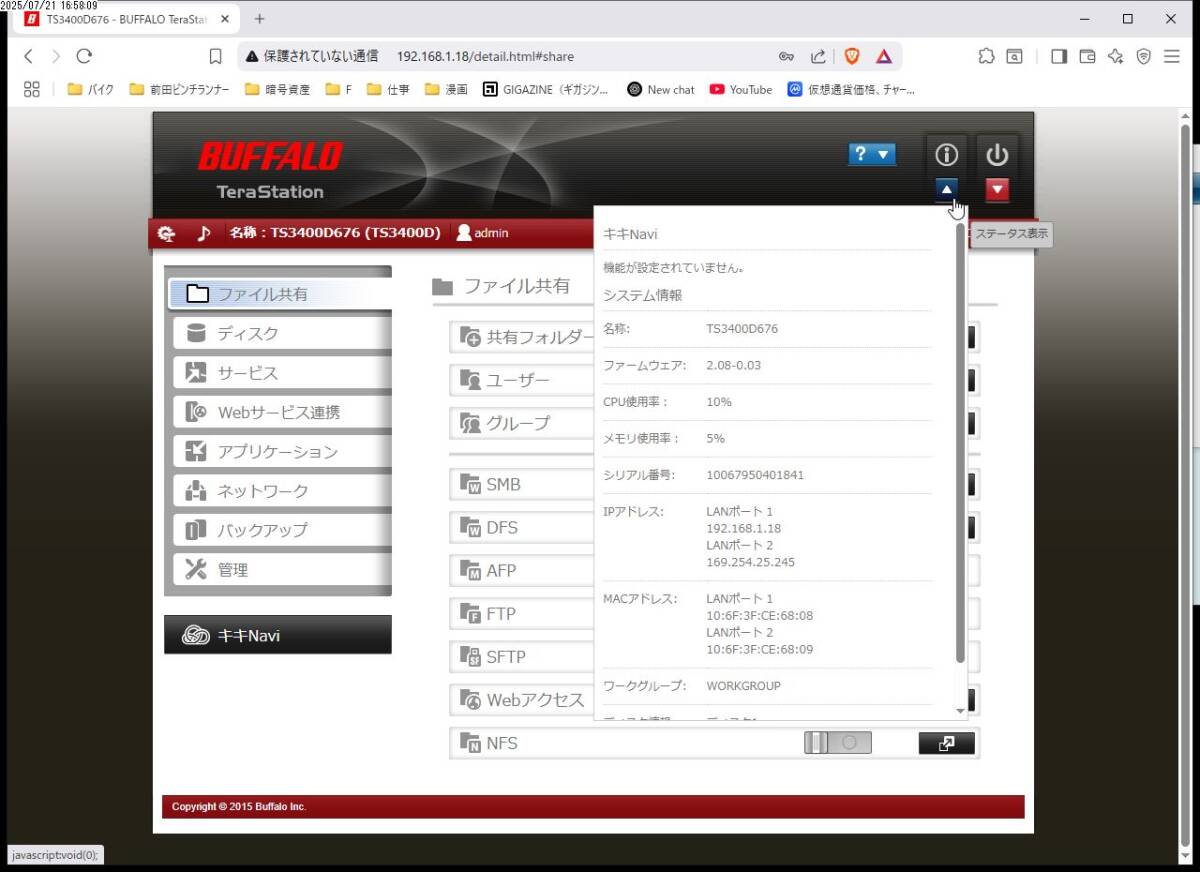Image resolution: width=1200 pixels, height=872 pixels.
Task: Click browser back arrow
Action: tap(28, 56)
